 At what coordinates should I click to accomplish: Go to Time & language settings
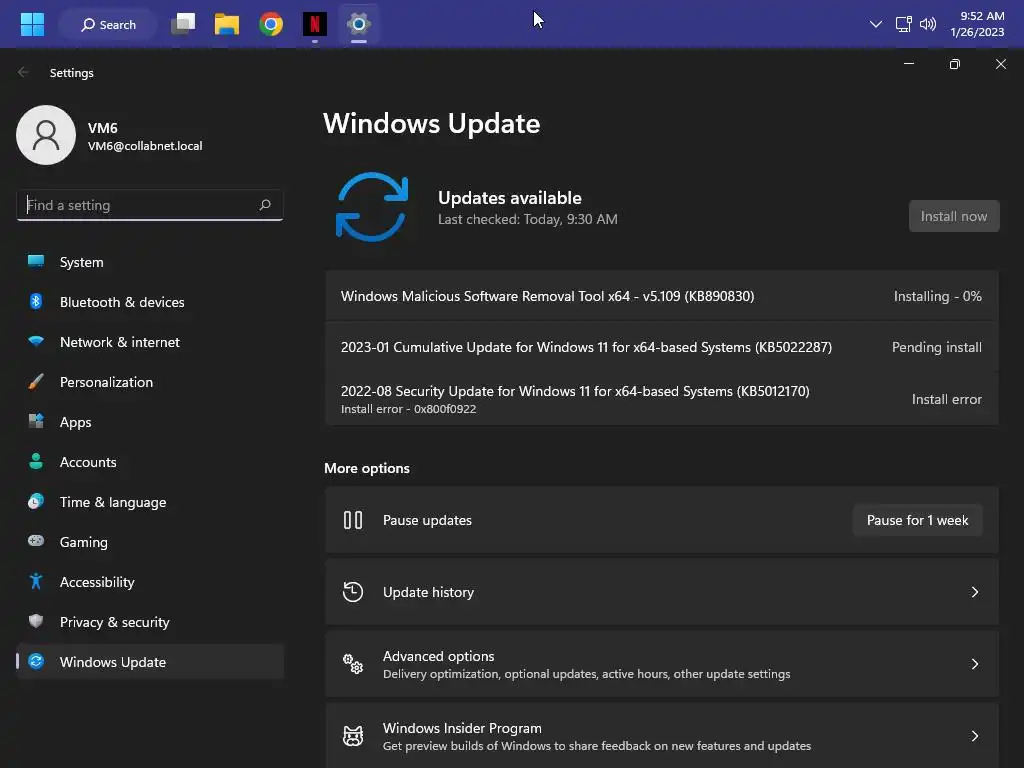pyautogui.click(x=150, y=502)
